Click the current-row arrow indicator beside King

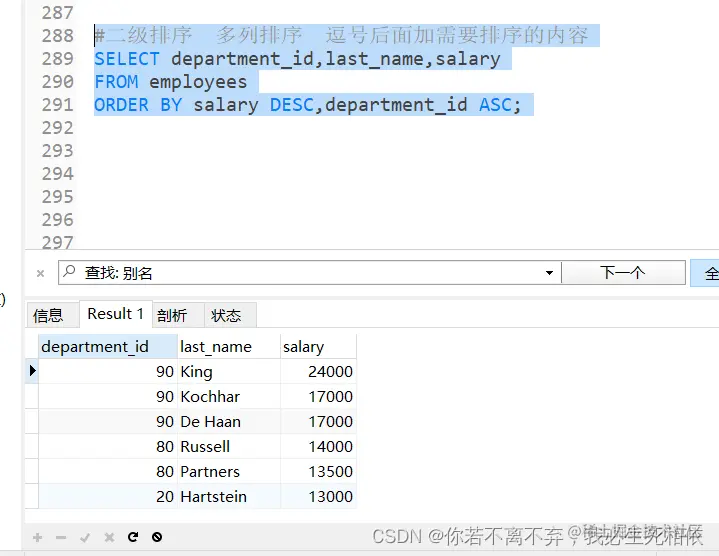(x=32, y=370)
